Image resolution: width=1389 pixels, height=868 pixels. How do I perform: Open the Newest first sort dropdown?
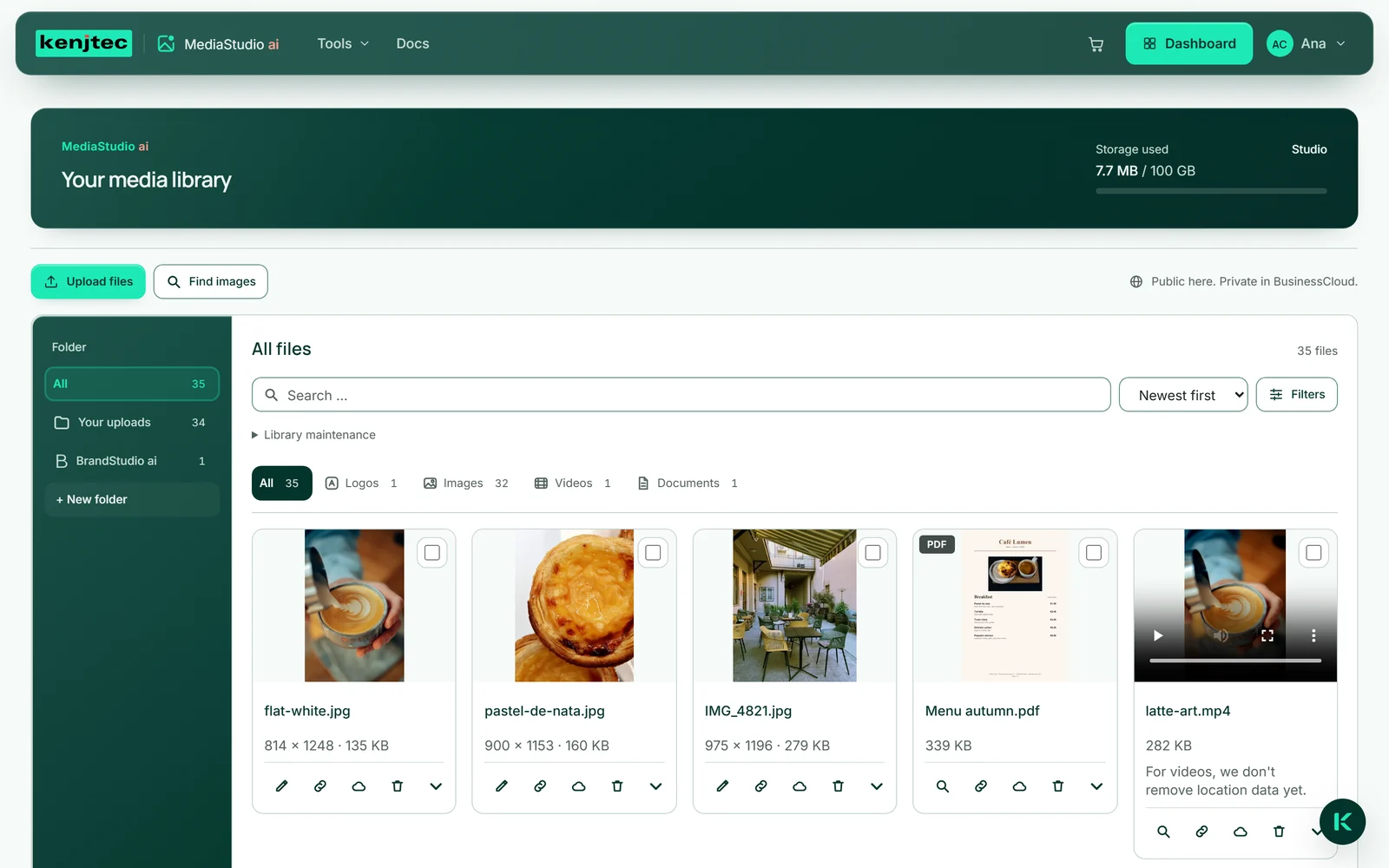[x=1183, y=395]
